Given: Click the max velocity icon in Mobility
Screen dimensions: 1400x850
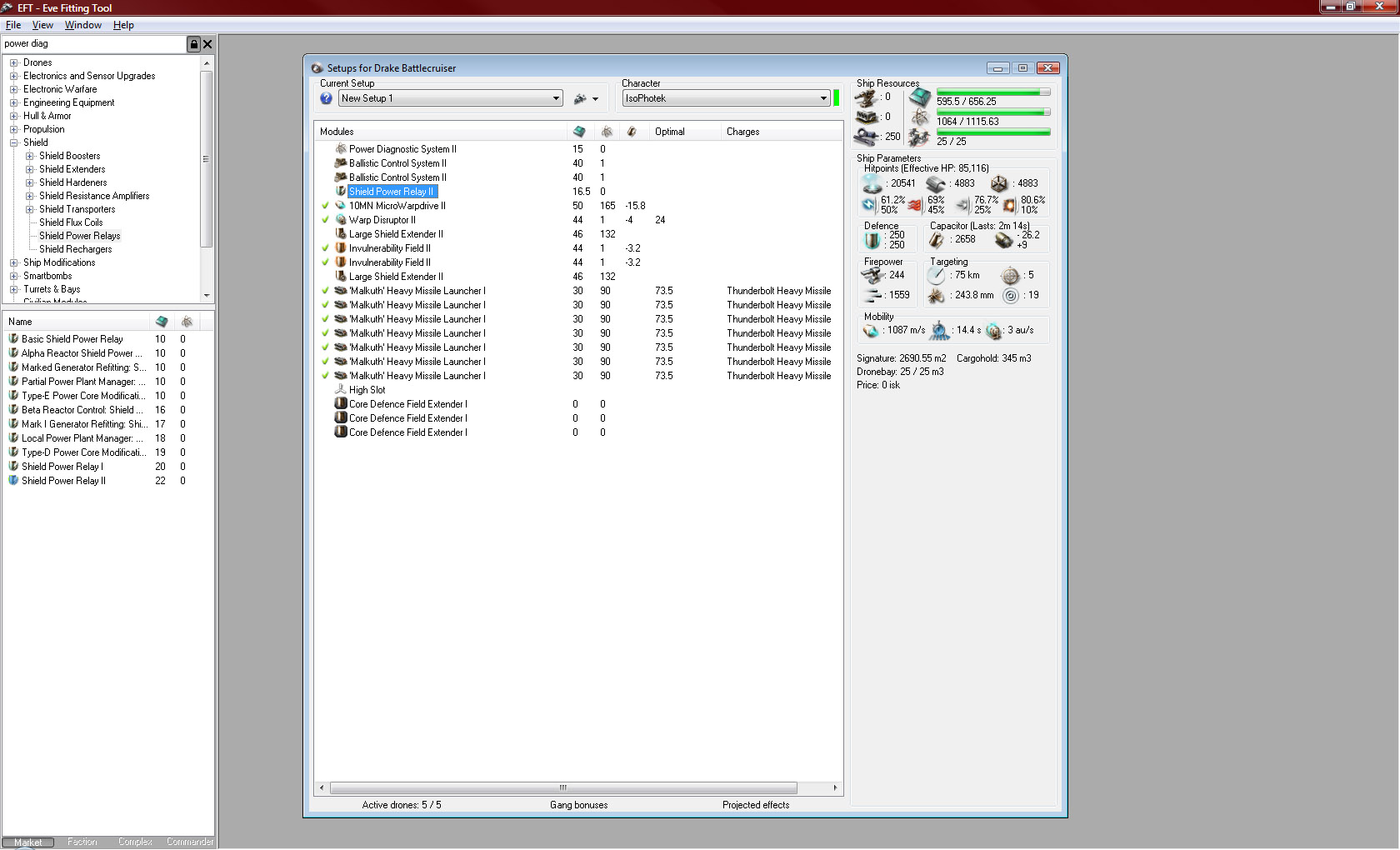Looking at the screenshot, I should [x=872, y=331].
